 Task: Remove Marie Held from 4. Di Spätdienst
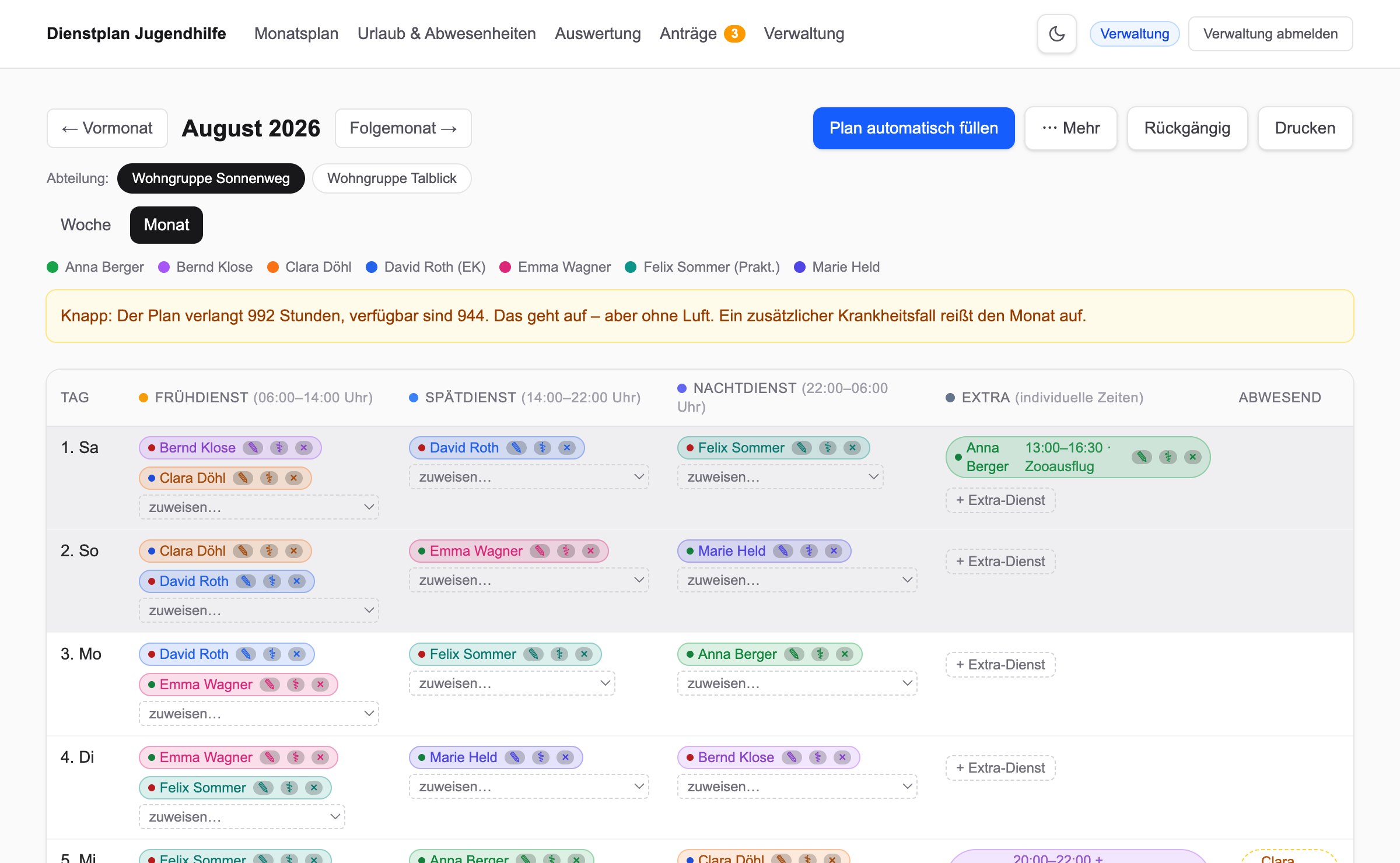(x=565, y=757)
